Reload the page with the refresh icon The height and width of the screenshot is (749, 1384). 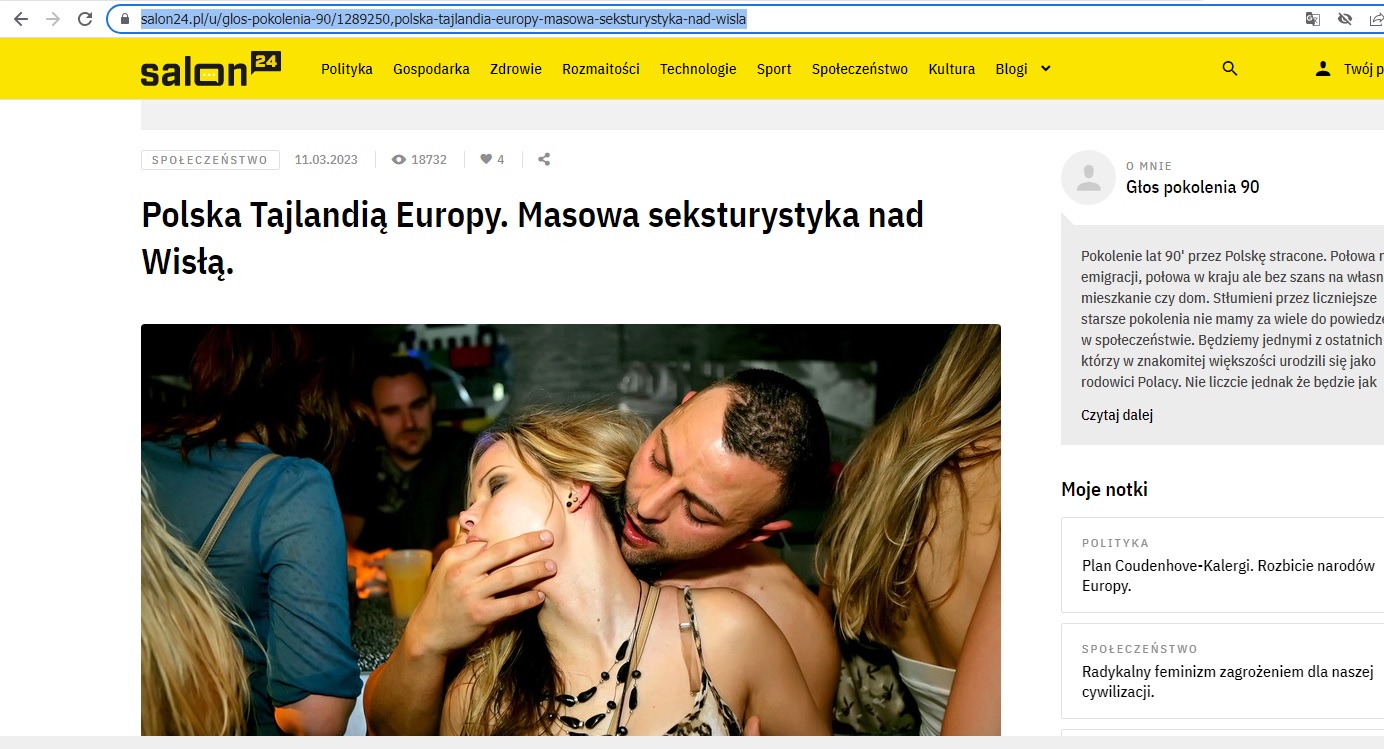pos(85,19)
